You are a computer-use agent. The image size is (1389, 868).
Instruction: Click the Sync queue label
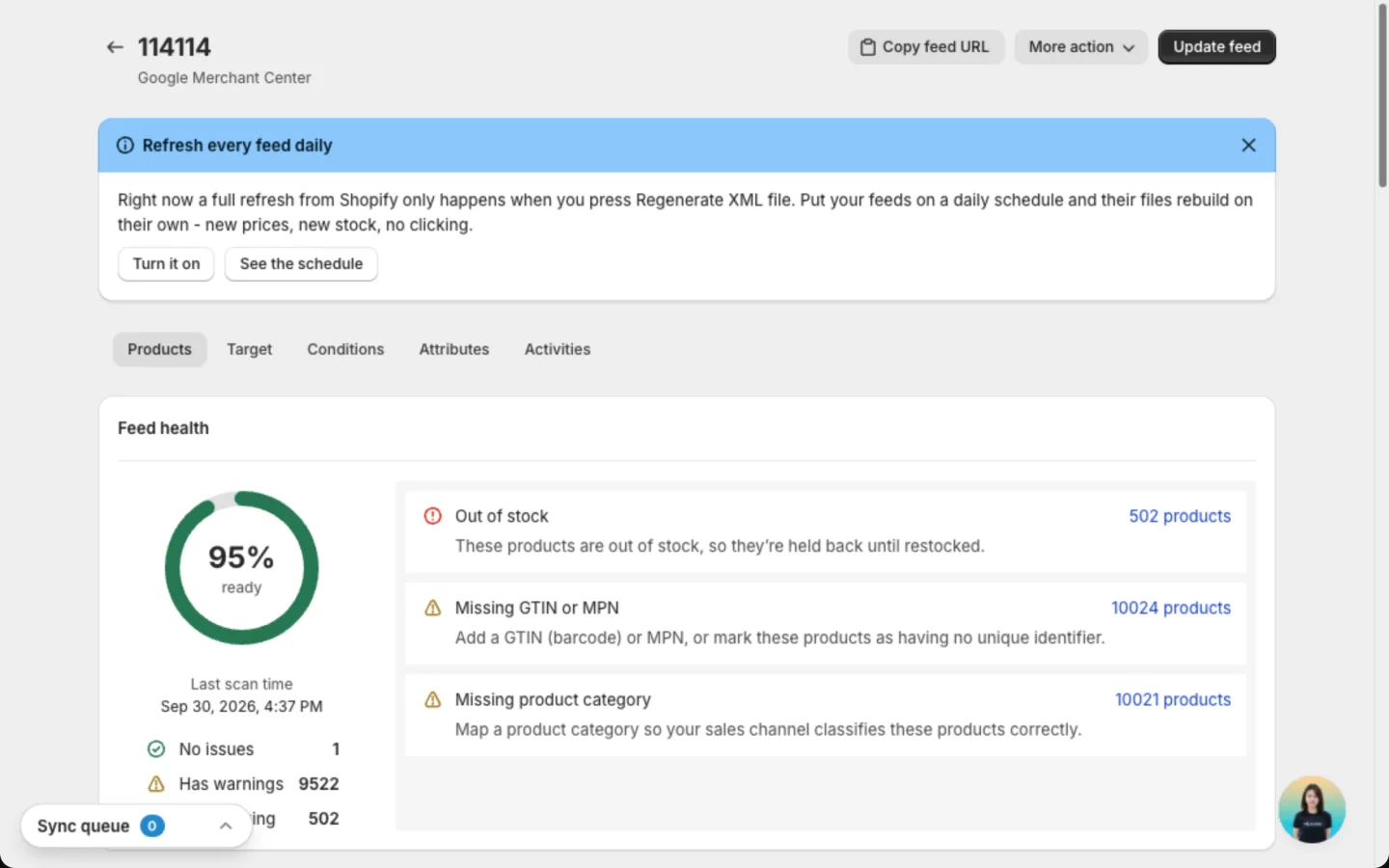(x=83, y=826)
